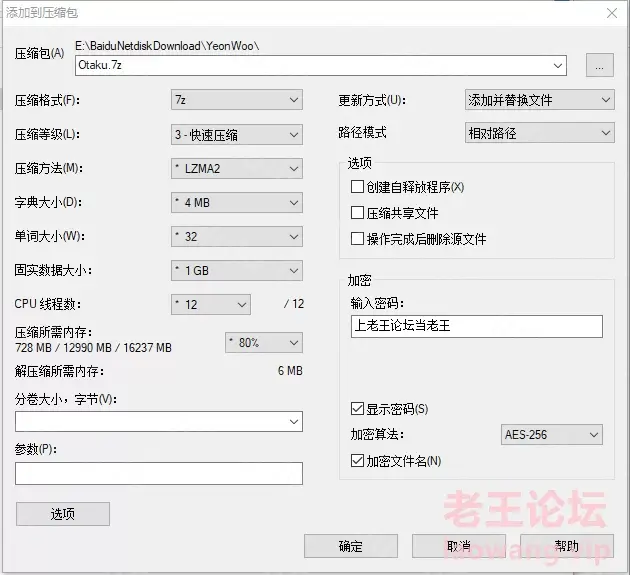Screen dimensions: 630x575
Task: Check 操作完成后删除源文件 option
Action: 357,239
